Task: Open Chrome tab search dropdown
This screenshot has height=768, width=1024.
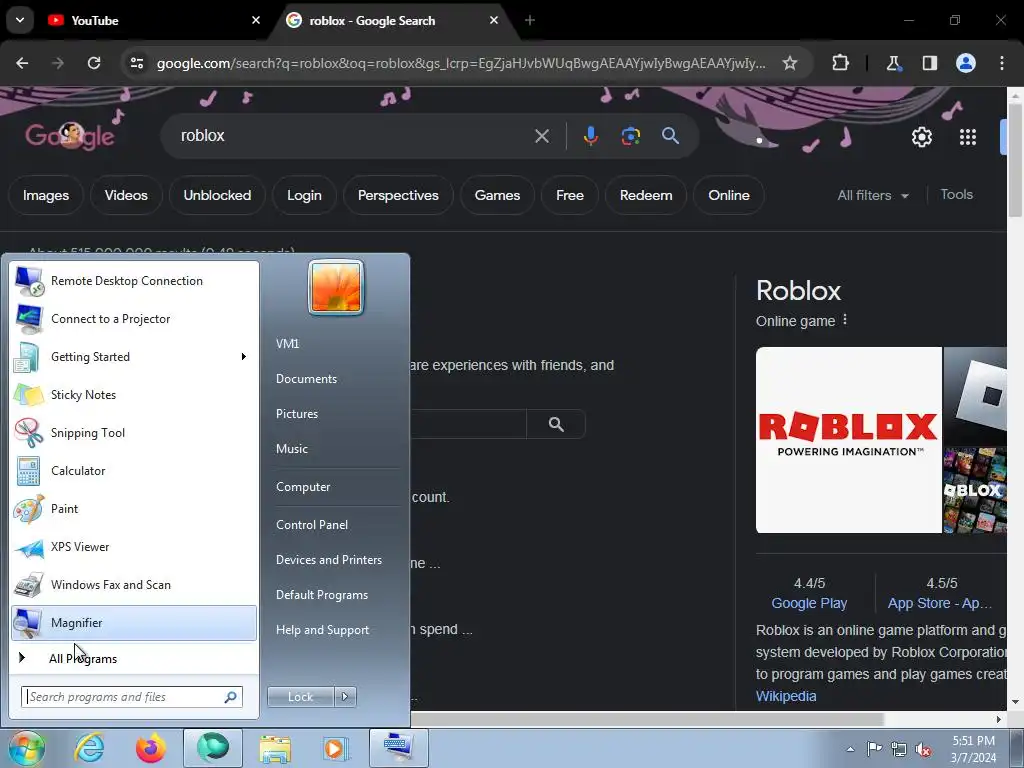Action: tap(20, 20)
